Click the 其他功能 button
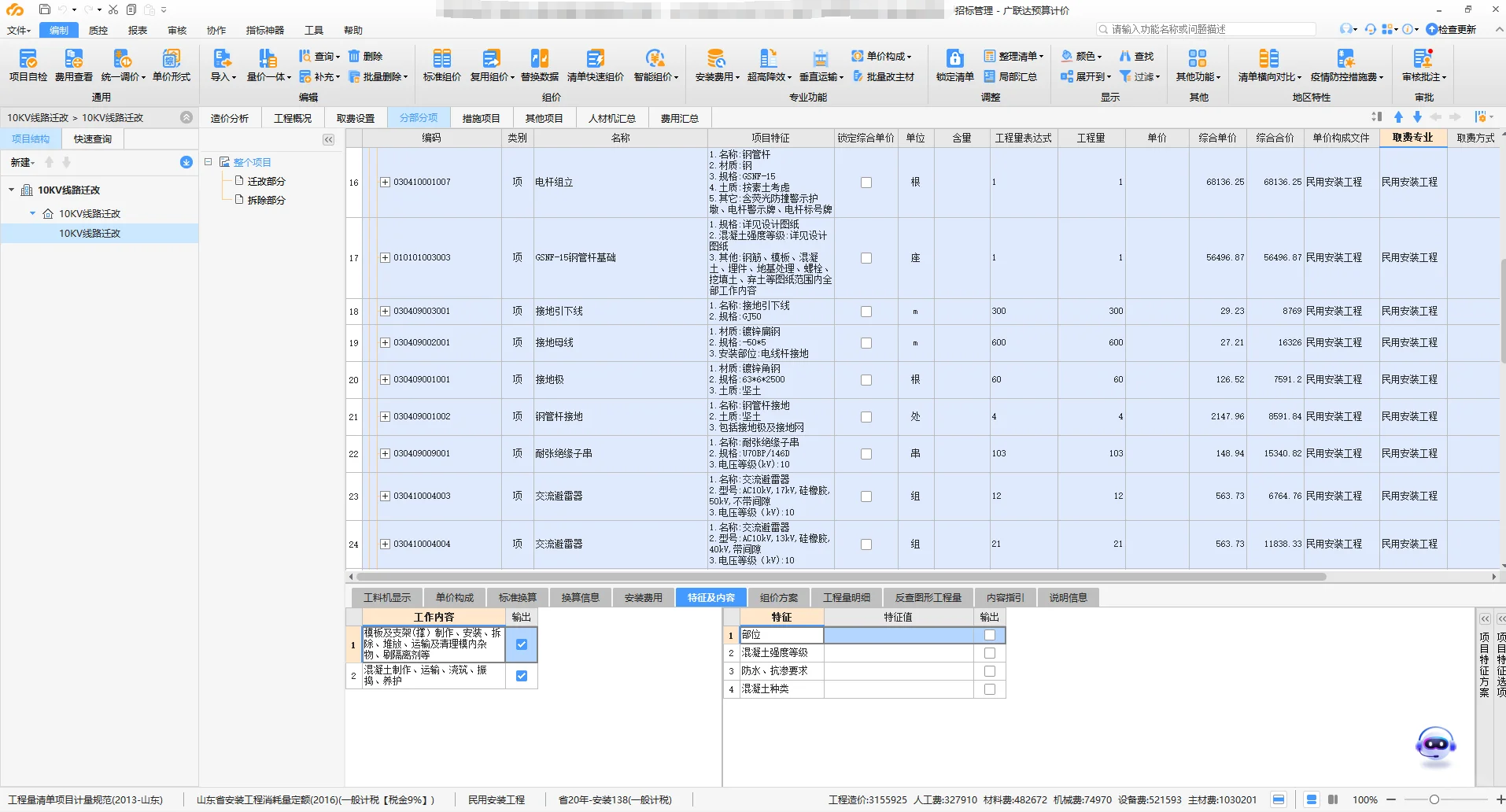 (x=1198, y=65)
